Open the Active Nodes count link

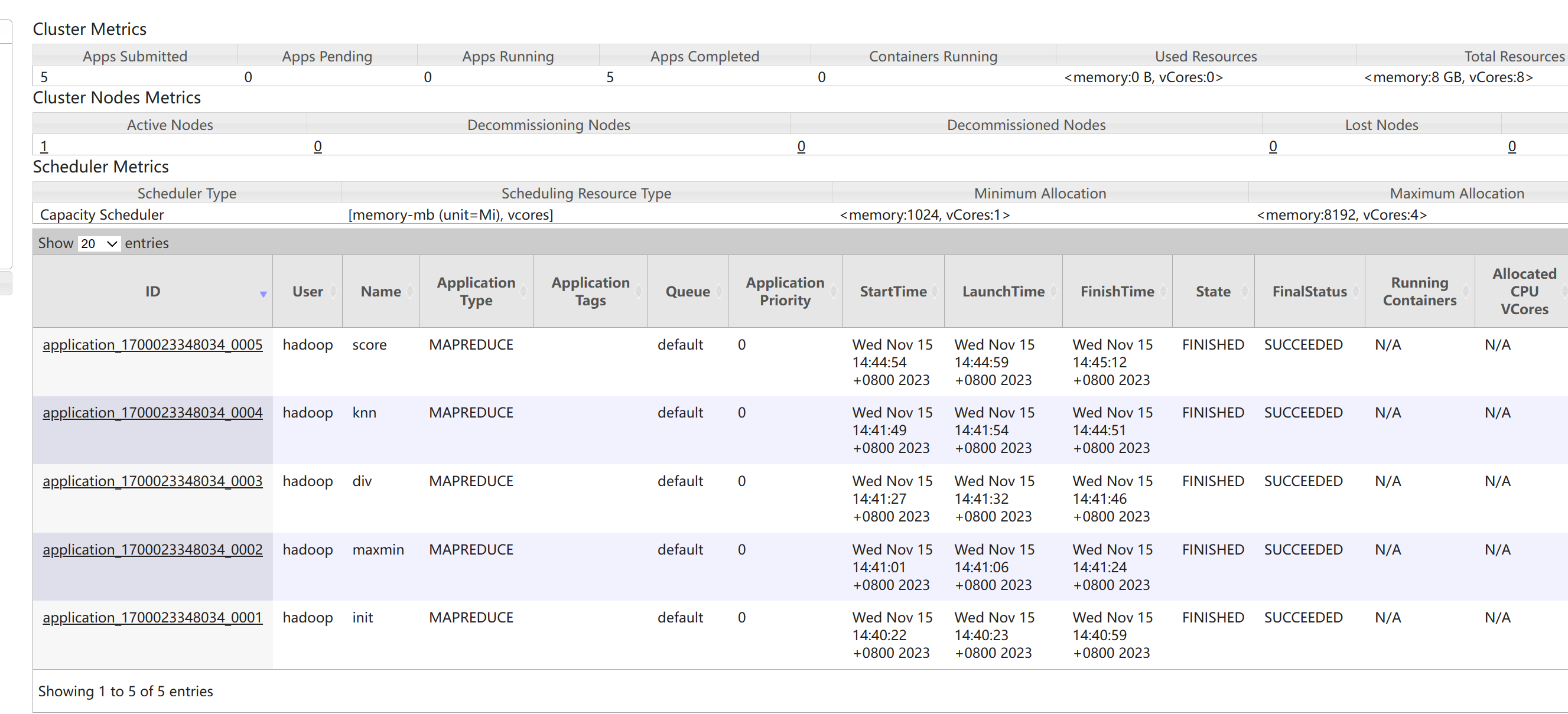(44, 146)
